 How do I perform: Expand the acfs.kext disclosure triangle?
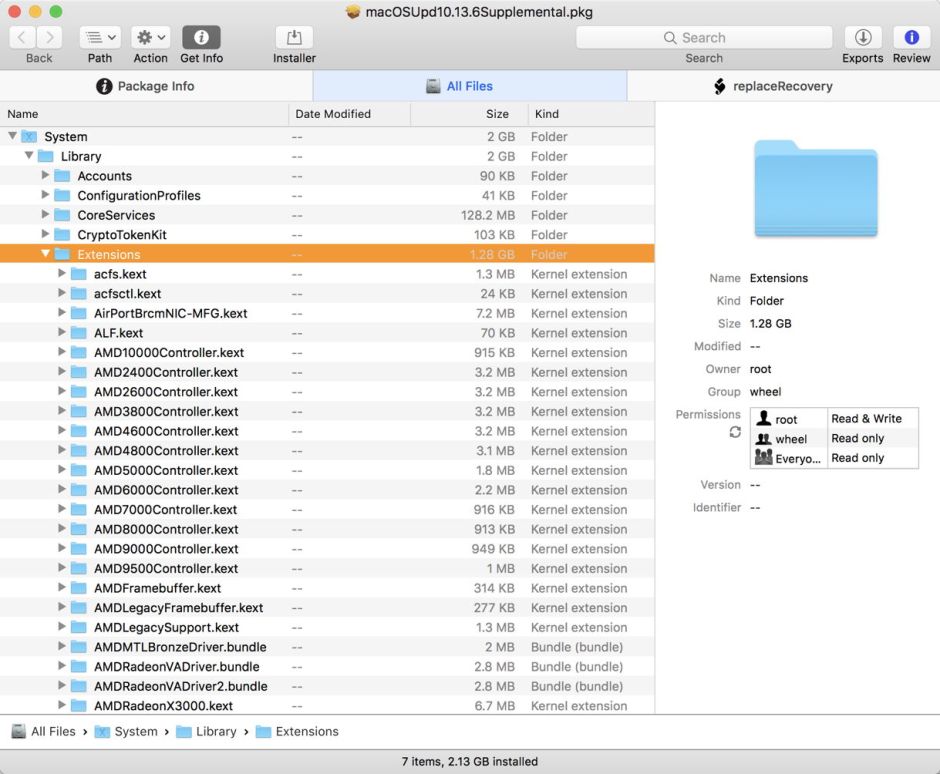[62, 274]
